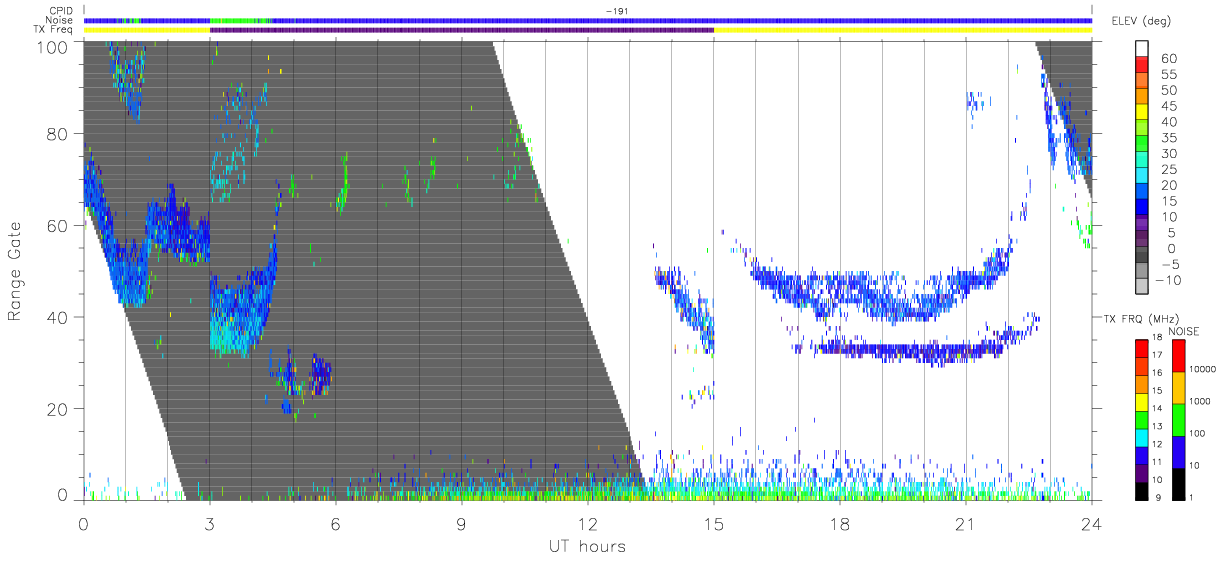1228x567 pixels.
Task: Click the 1000 value on the NOISE legend
Action: pyautogui.click(x=1199, y=401)
